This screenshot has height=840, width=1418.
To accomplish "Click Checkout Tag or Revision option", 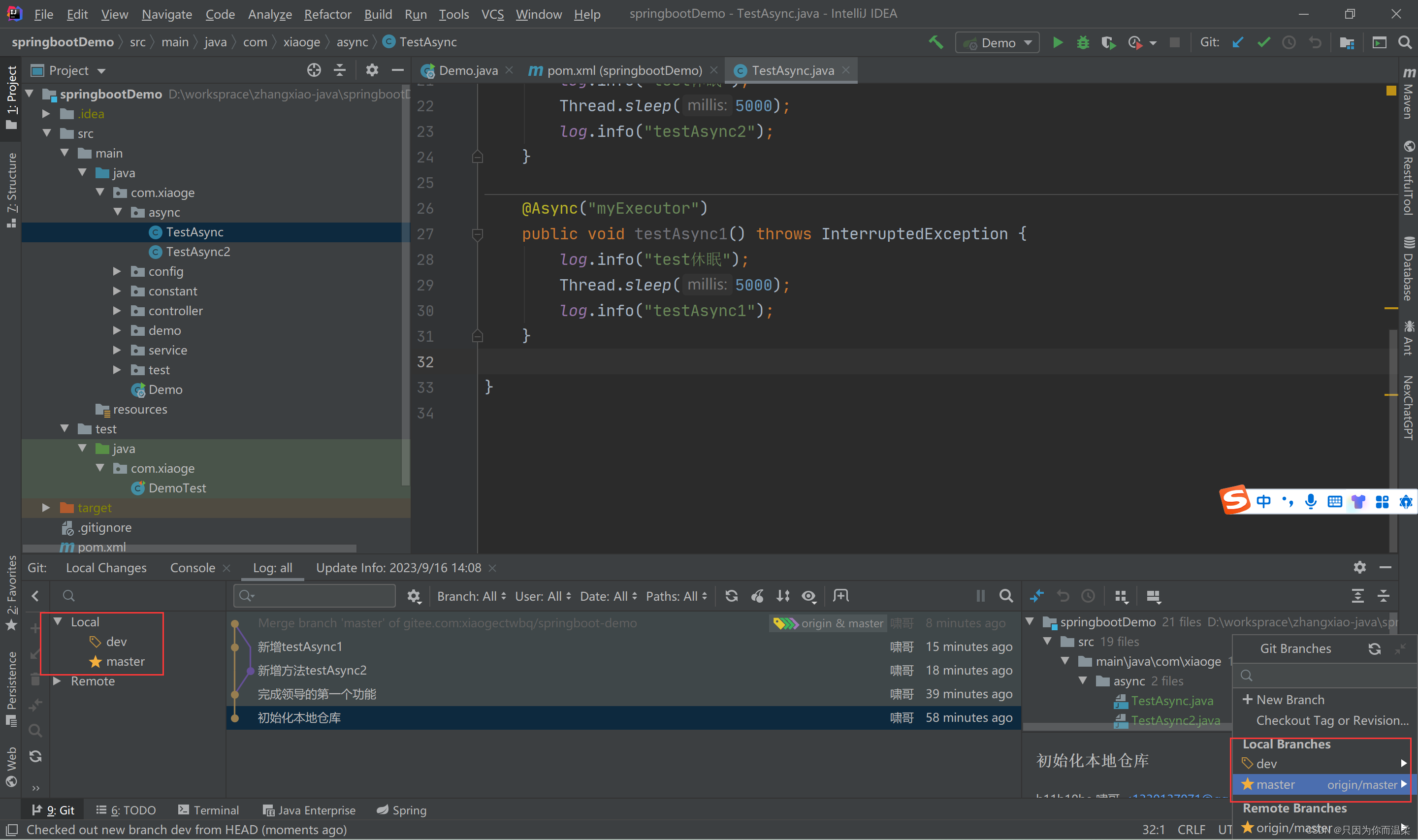I will click(1332, 720).
